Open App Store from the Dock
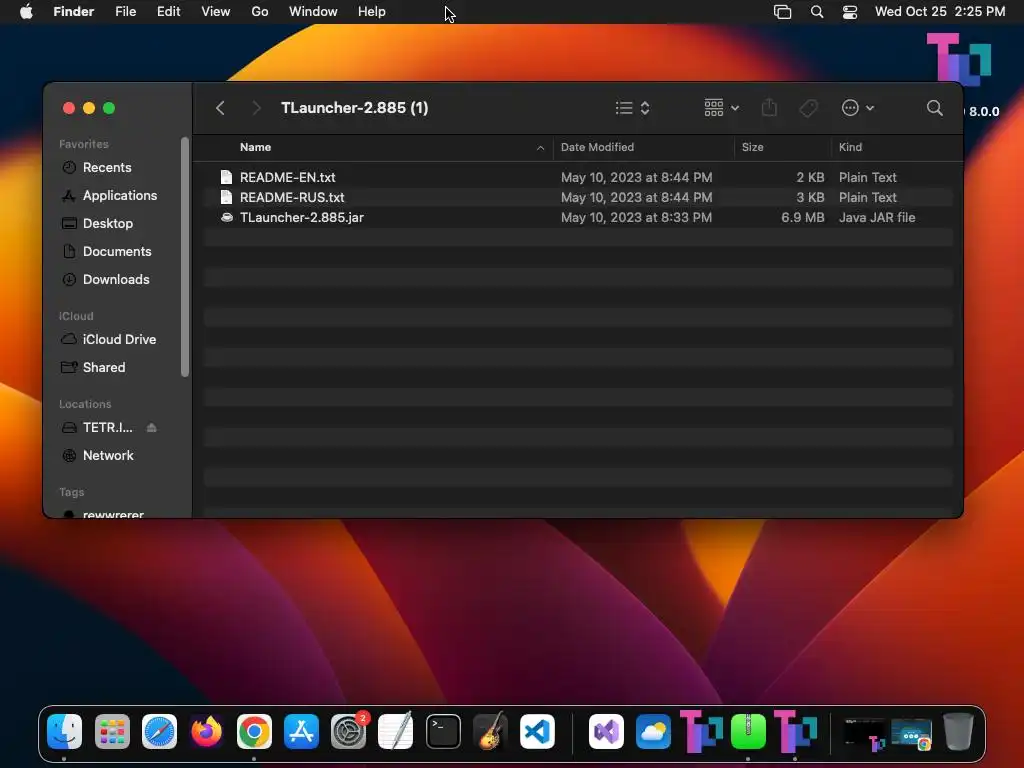 (301, 731)
